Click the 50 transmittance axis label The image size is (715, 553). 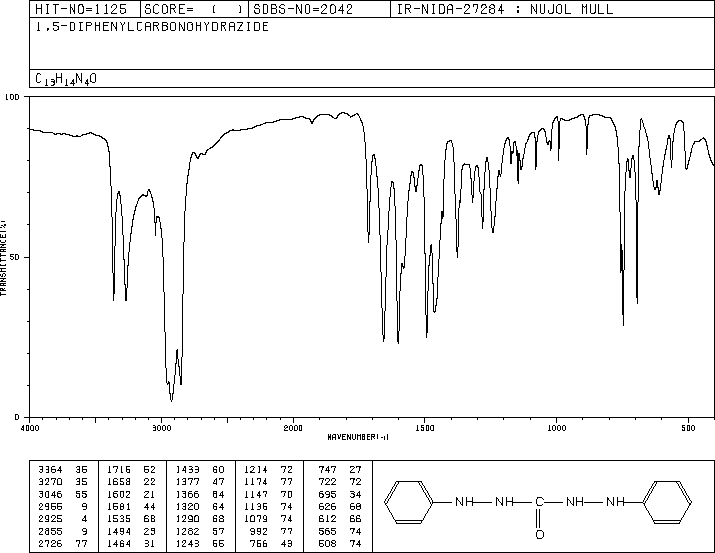pyautogui.click(x=15, y=257)
